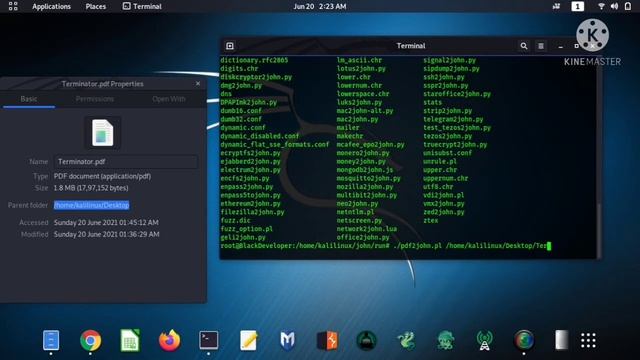
Task: Click telegram2john.py in the terminal listing
Action: (x=453, y=119)
